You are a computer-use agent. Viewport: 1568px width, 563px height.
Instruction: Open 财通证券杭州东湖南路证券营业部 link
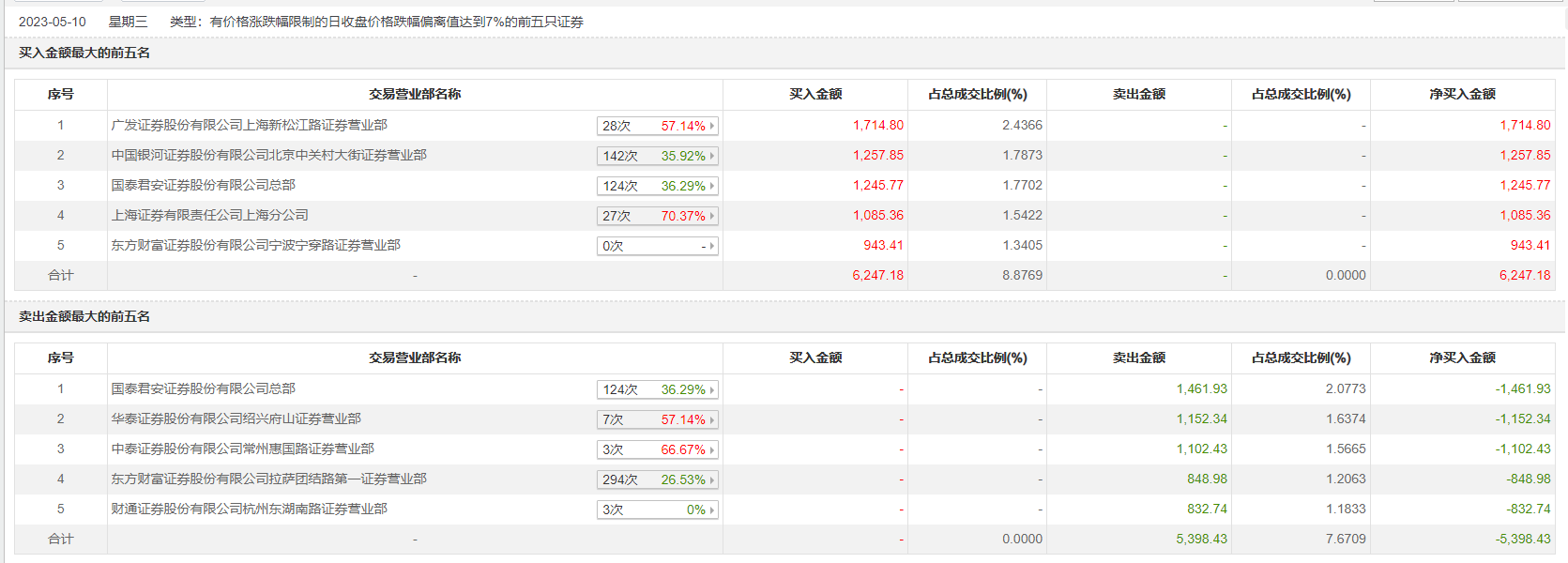(249, 509)
